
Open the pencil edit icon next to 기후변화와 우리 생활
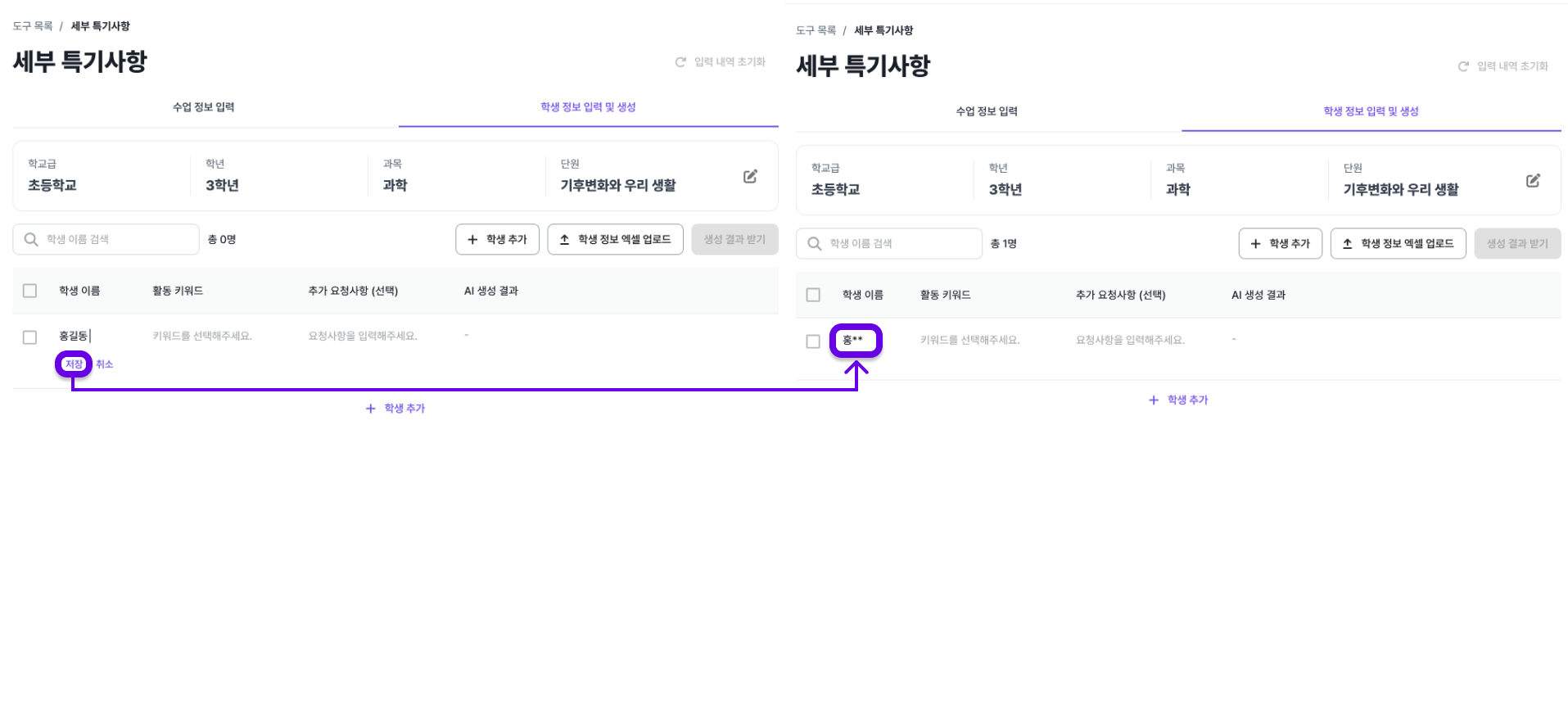pos(750,176)
